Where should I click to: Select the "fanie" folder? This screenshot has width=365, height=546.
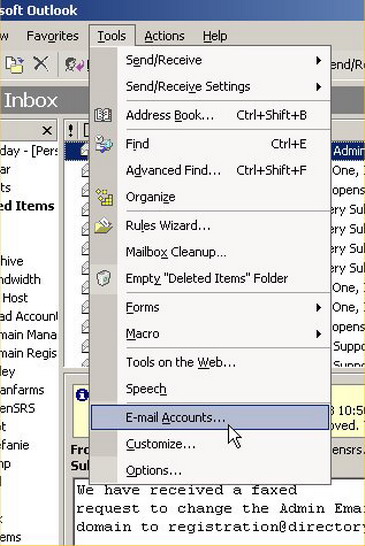coord(15,445)
